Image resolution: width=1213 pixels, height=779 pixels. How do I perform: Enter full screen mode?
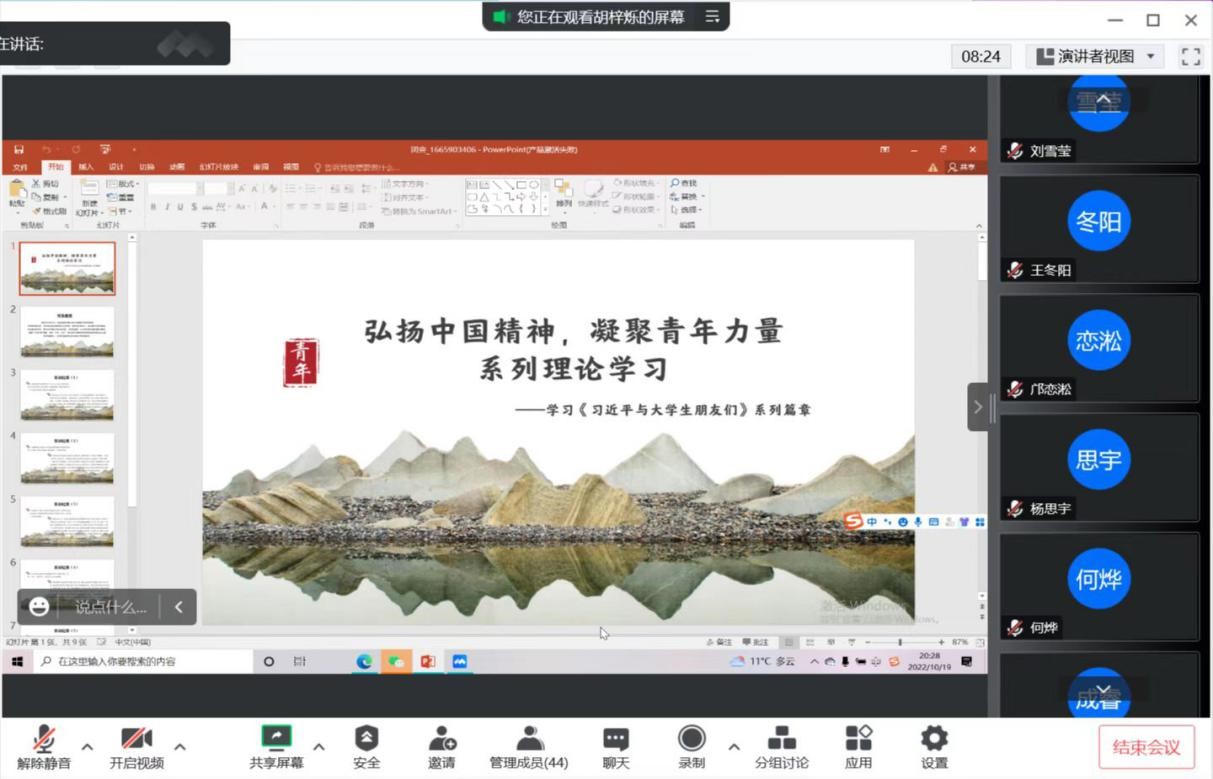1190,56
